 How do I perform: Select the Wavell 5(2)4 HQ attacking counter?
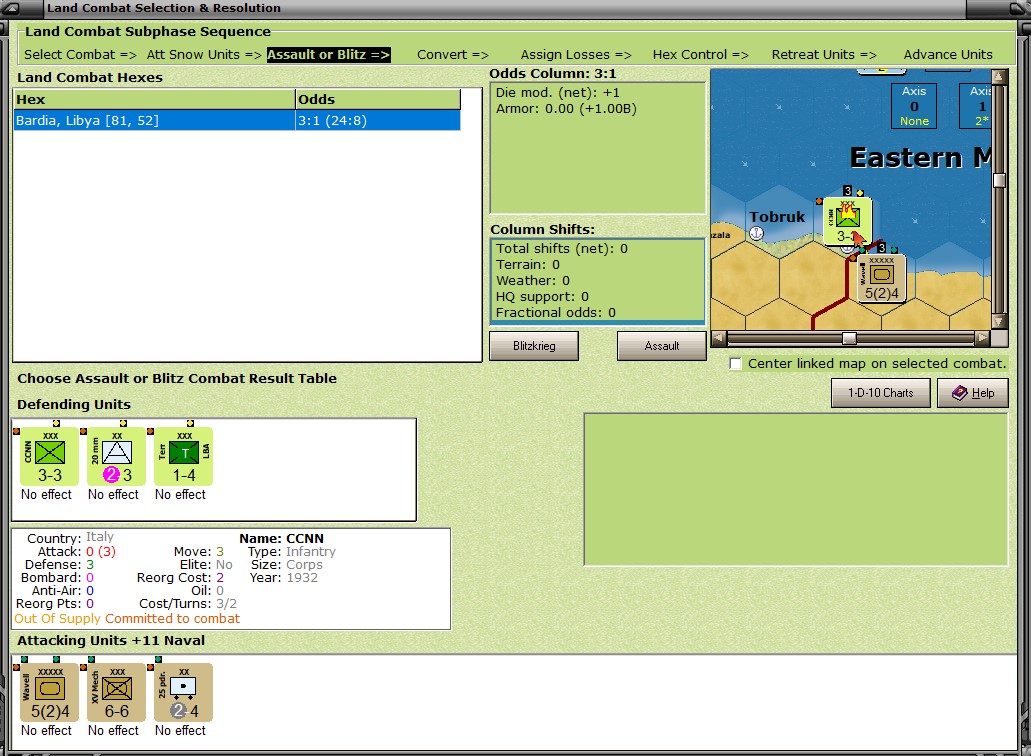50,692
